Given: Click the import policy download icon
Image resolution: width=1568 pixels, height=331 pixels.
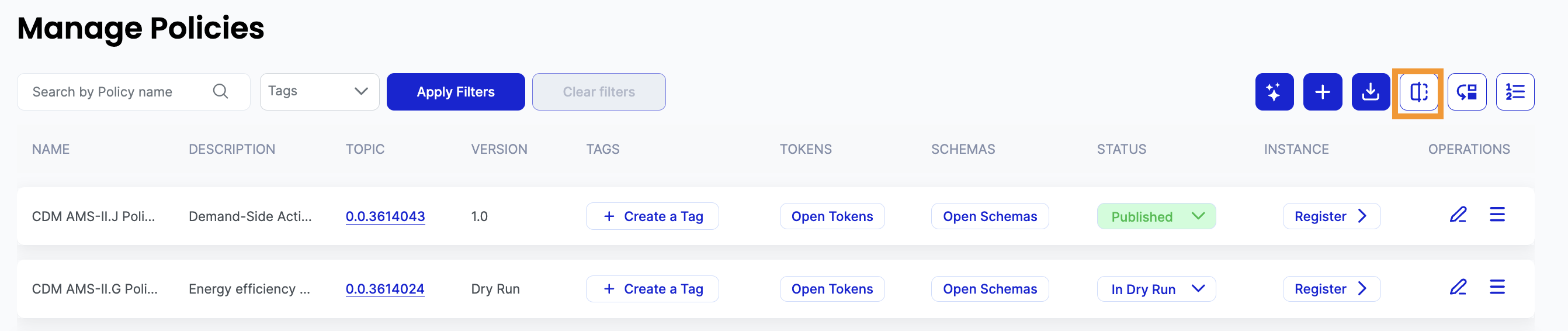Looking at the screenshot, I should point(1370,92).
